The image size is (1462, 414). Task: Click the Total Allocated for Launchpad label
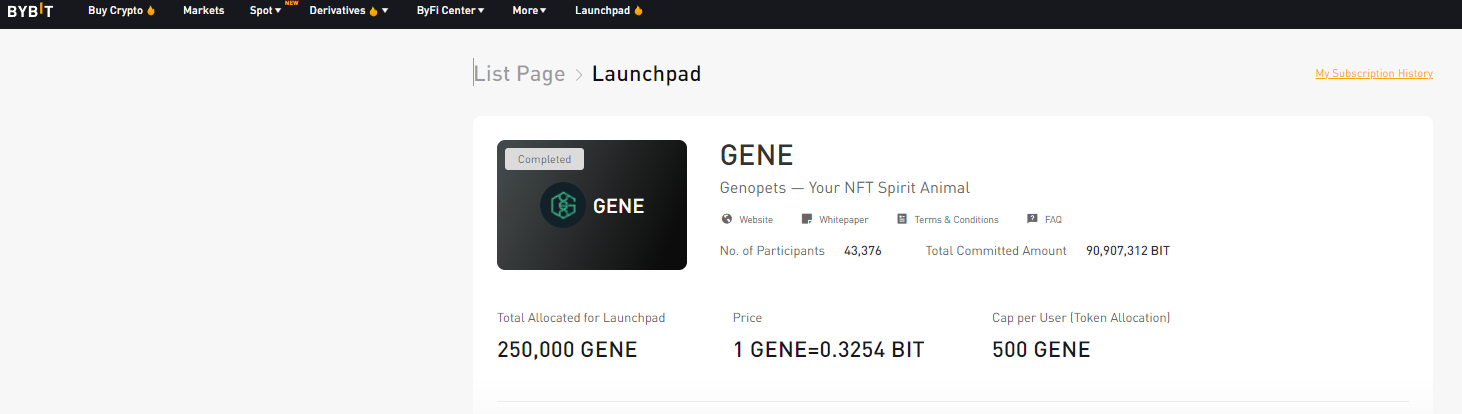581,318
